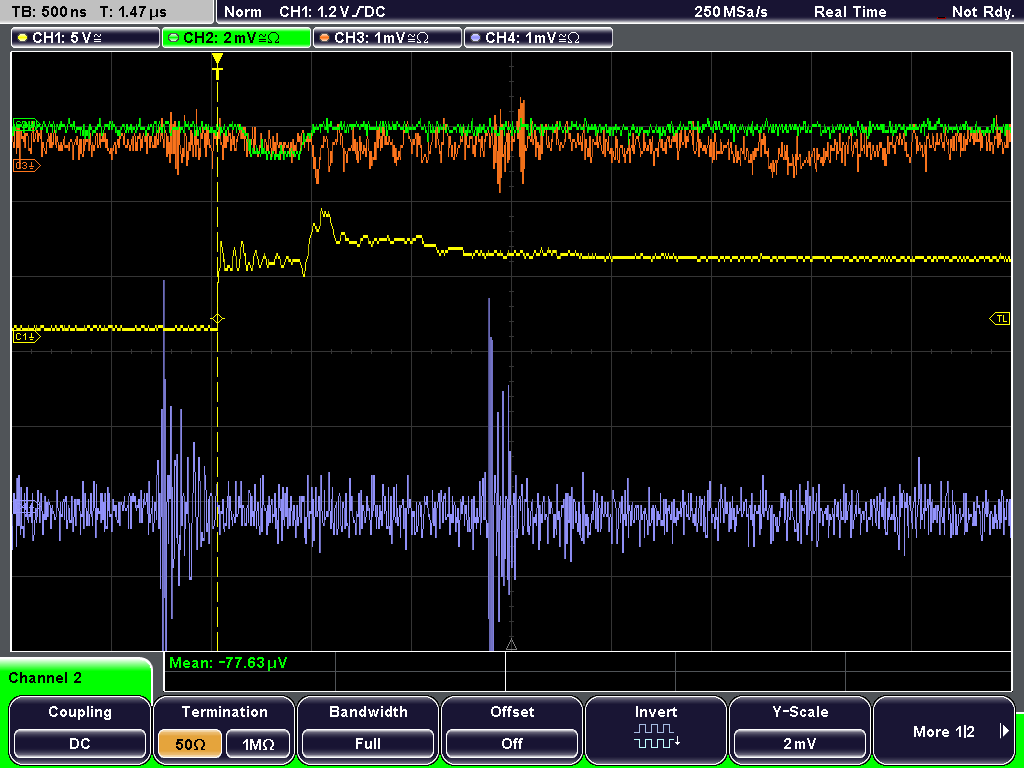Set termination to 1MΩ
The image size is (1024, 768).
click(x=258, y=744)
